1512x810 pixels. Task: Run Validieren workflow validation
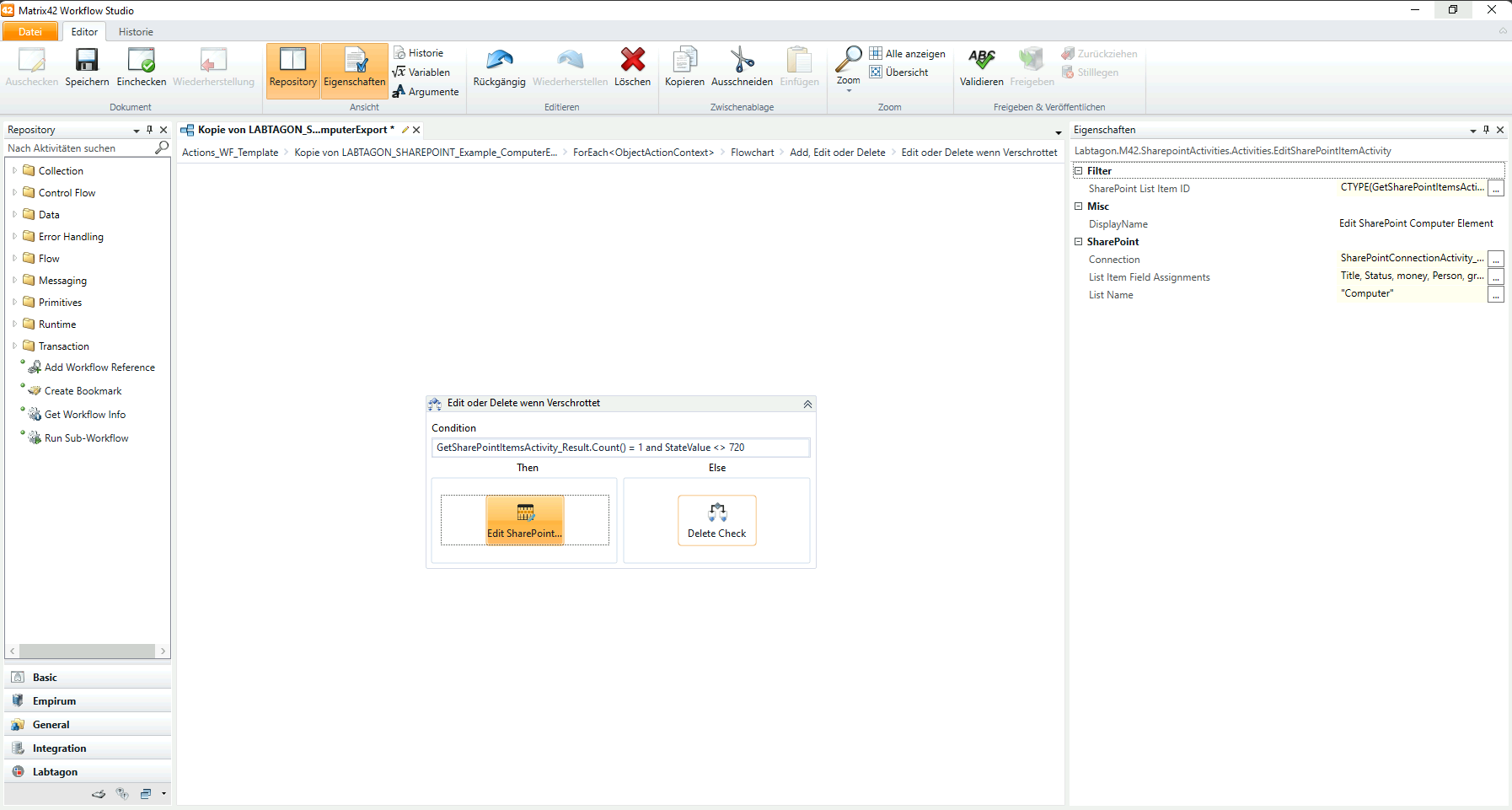point(981,67)
